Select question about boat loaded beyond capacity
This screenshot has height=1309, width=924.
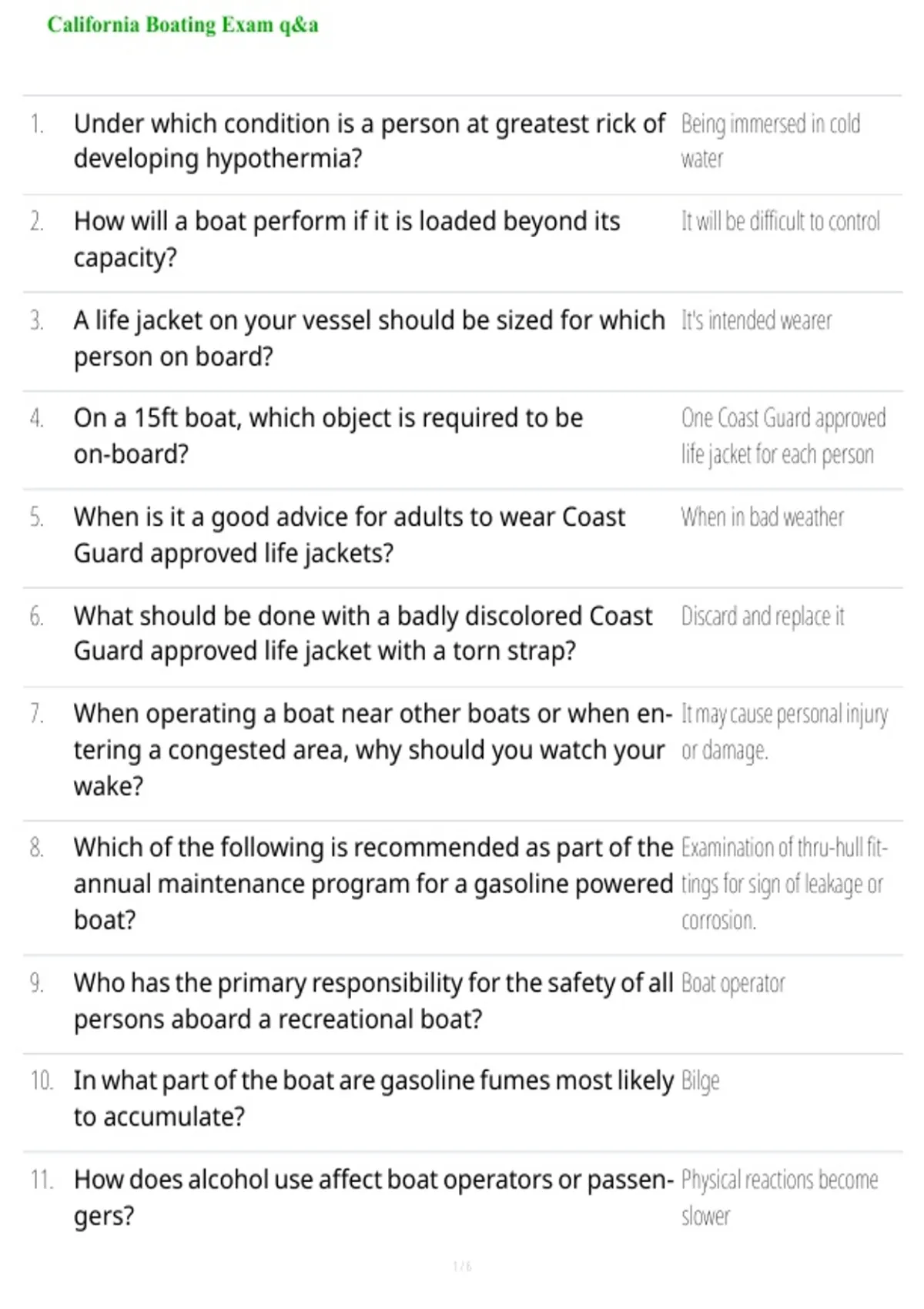(347, 239)
